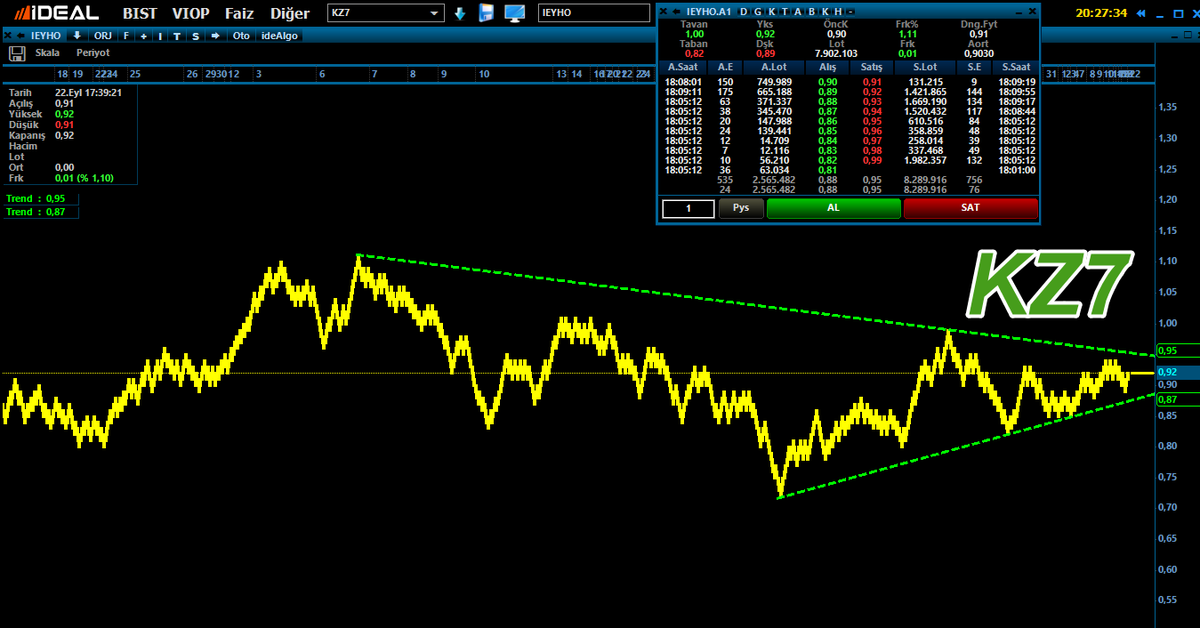Click the dash button after H in order book

pos(850,12)
